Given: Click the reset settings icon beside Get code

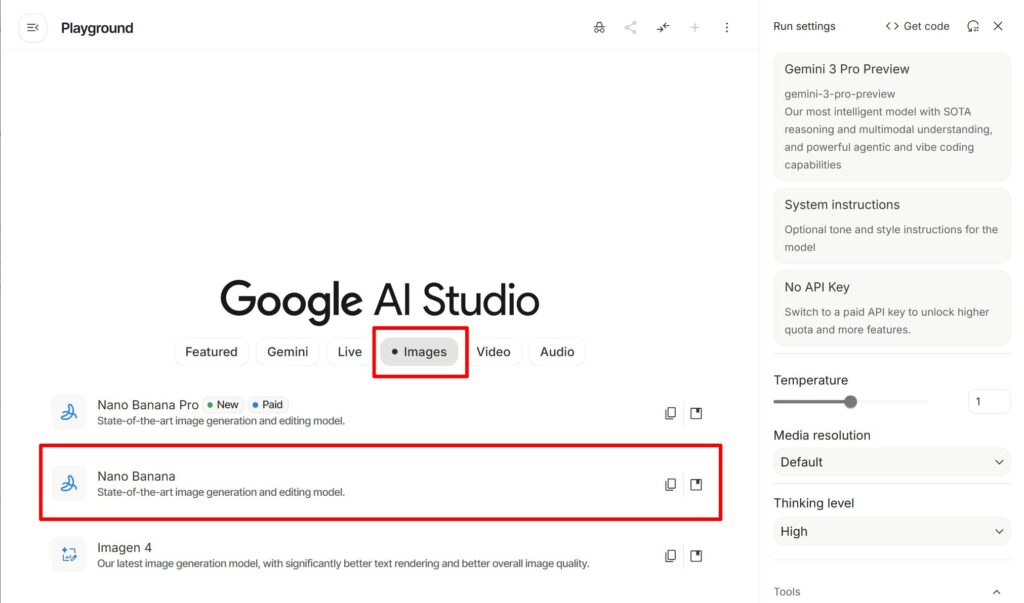Looking at the screenshot, I should pos(973,26).
